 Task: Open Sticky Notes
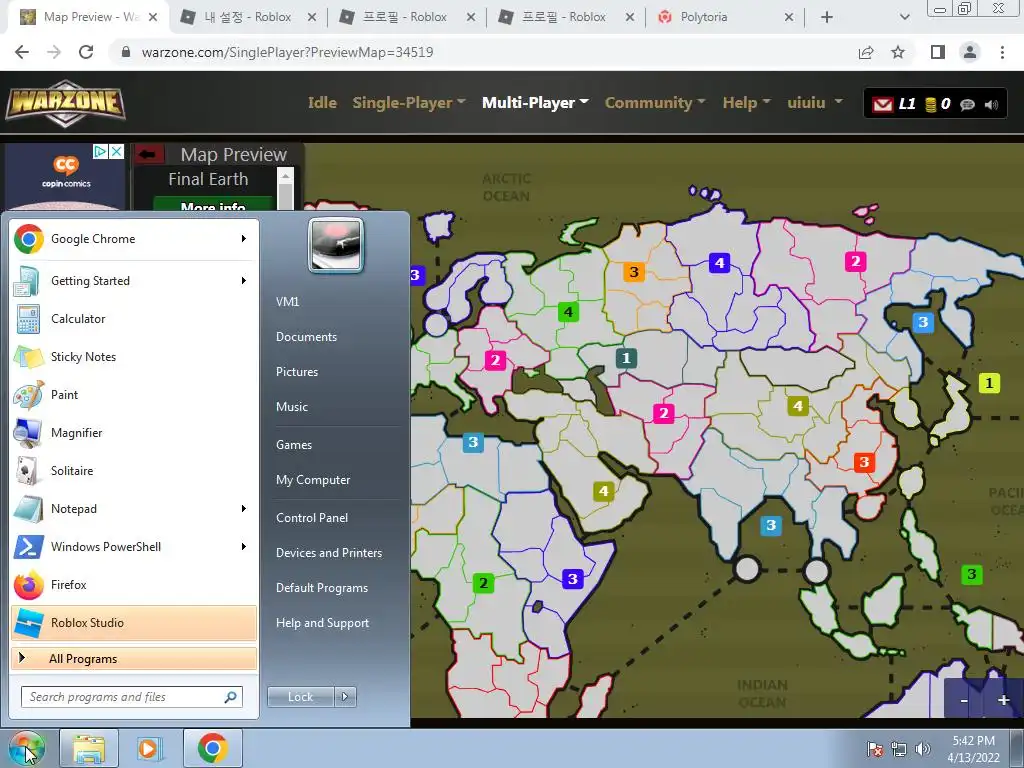tap(134, 357)
